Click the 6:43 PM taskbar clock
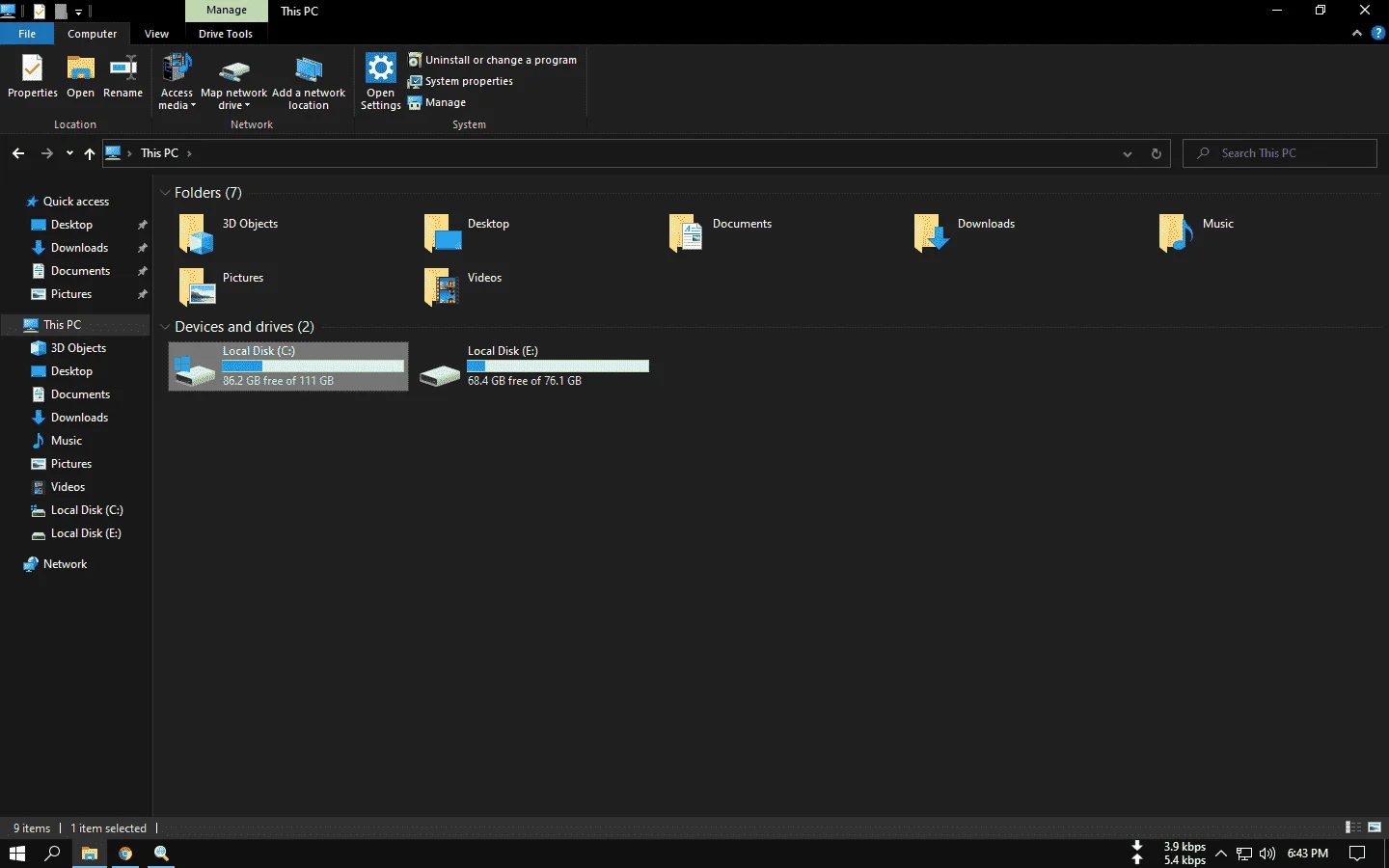Screen dimensions: 1389x868 tap(1308, 854)
